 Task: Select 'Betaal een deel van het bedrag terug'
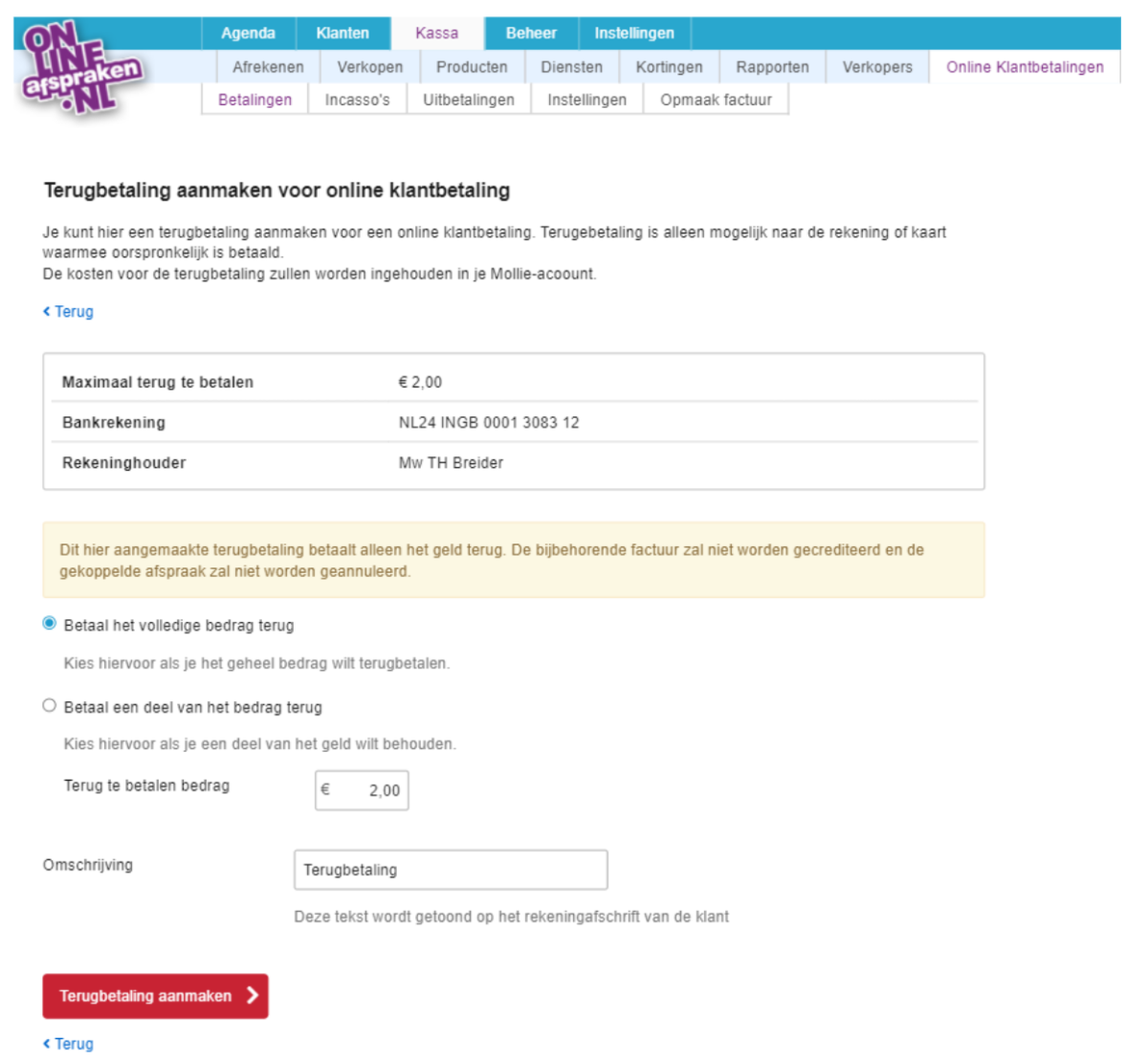50,706
